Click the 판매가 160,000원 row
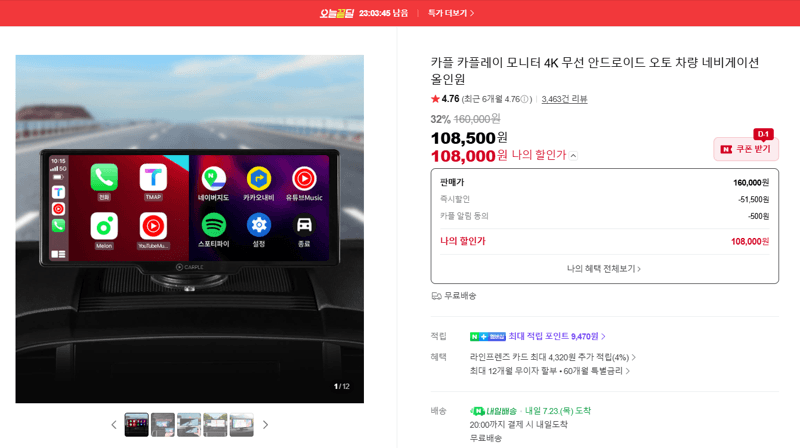Screen dimensions: 800x448 point(604,182)
